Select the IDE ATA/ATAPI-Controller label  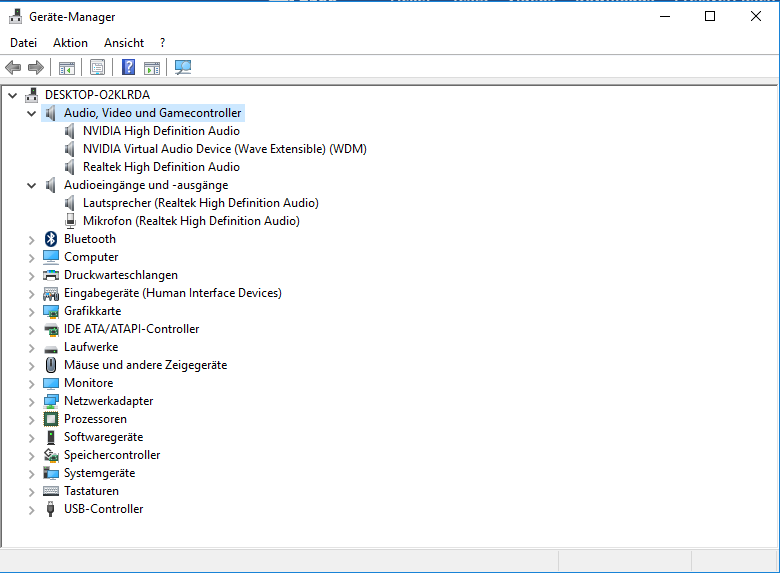(x=131, y=329)
